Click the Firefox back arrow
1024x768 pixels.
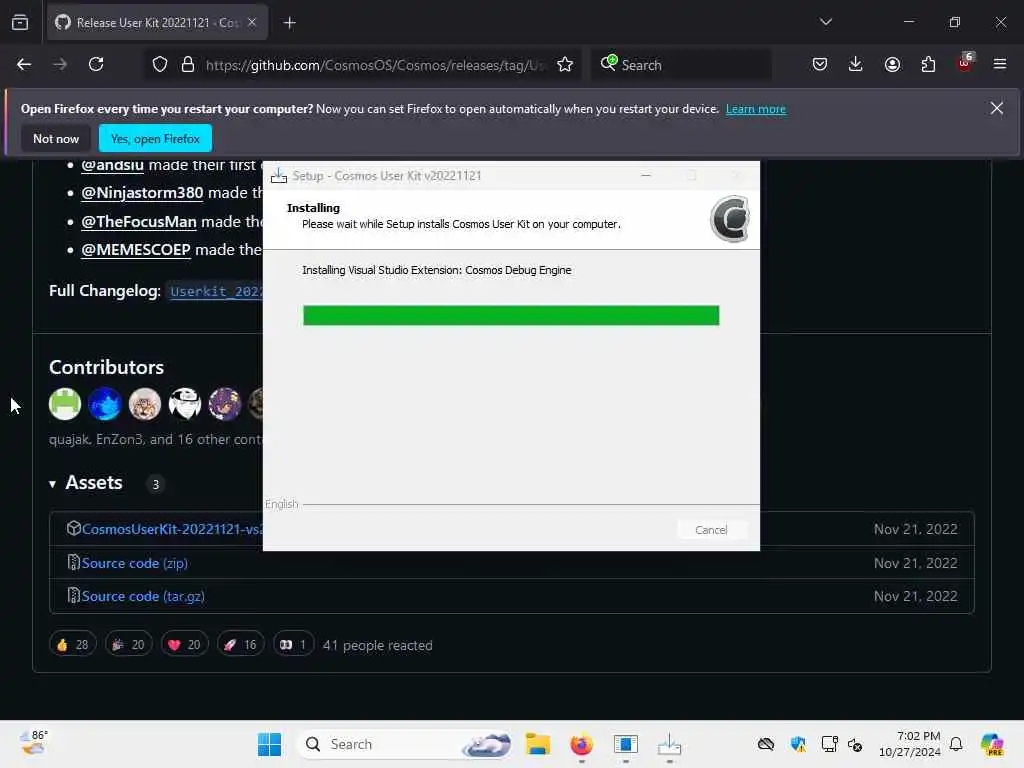point(24,64)
